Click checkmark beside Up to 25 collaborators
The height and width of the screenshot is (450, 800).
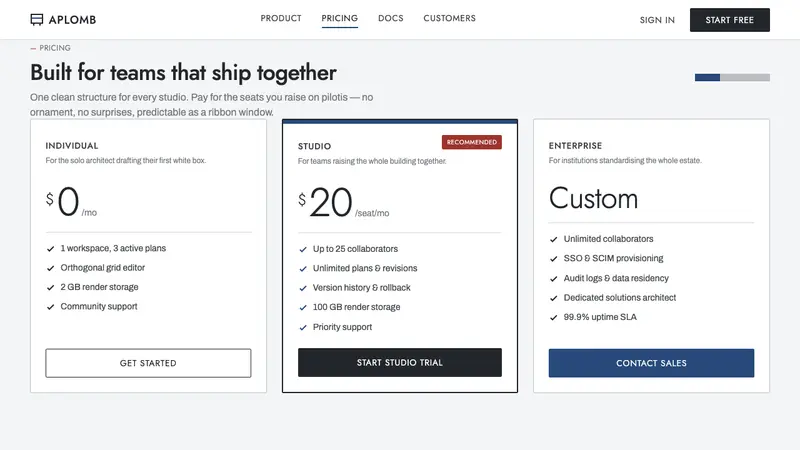point(303,249)
